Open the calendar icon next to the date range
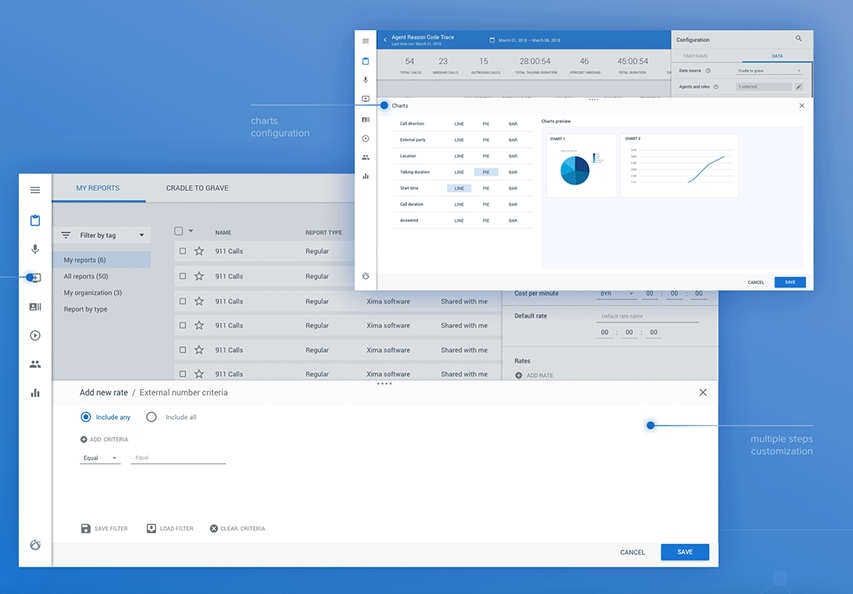Screen dimensions: 853x594 pos(492,40)
